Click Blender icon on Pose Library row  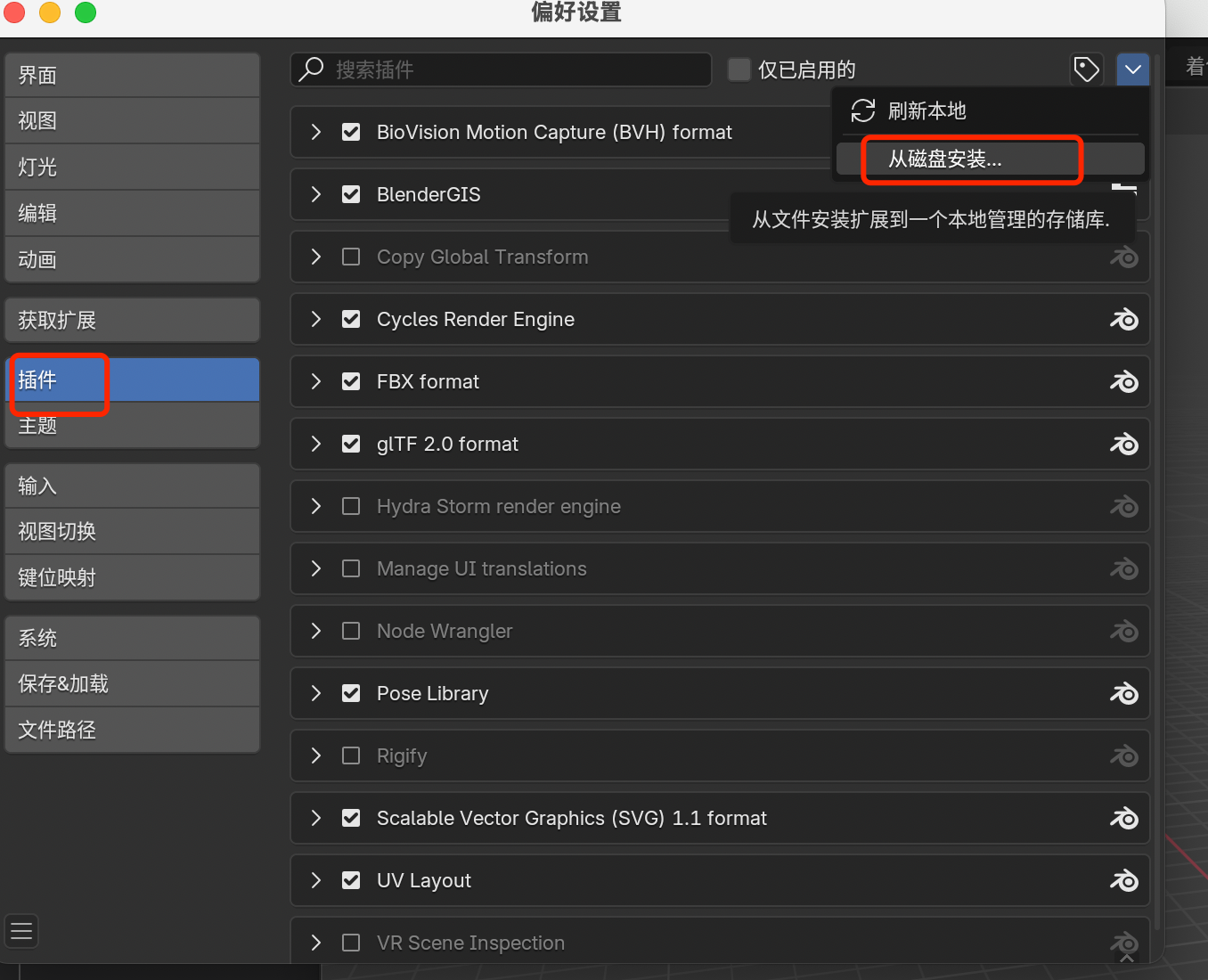point(1124,694)
